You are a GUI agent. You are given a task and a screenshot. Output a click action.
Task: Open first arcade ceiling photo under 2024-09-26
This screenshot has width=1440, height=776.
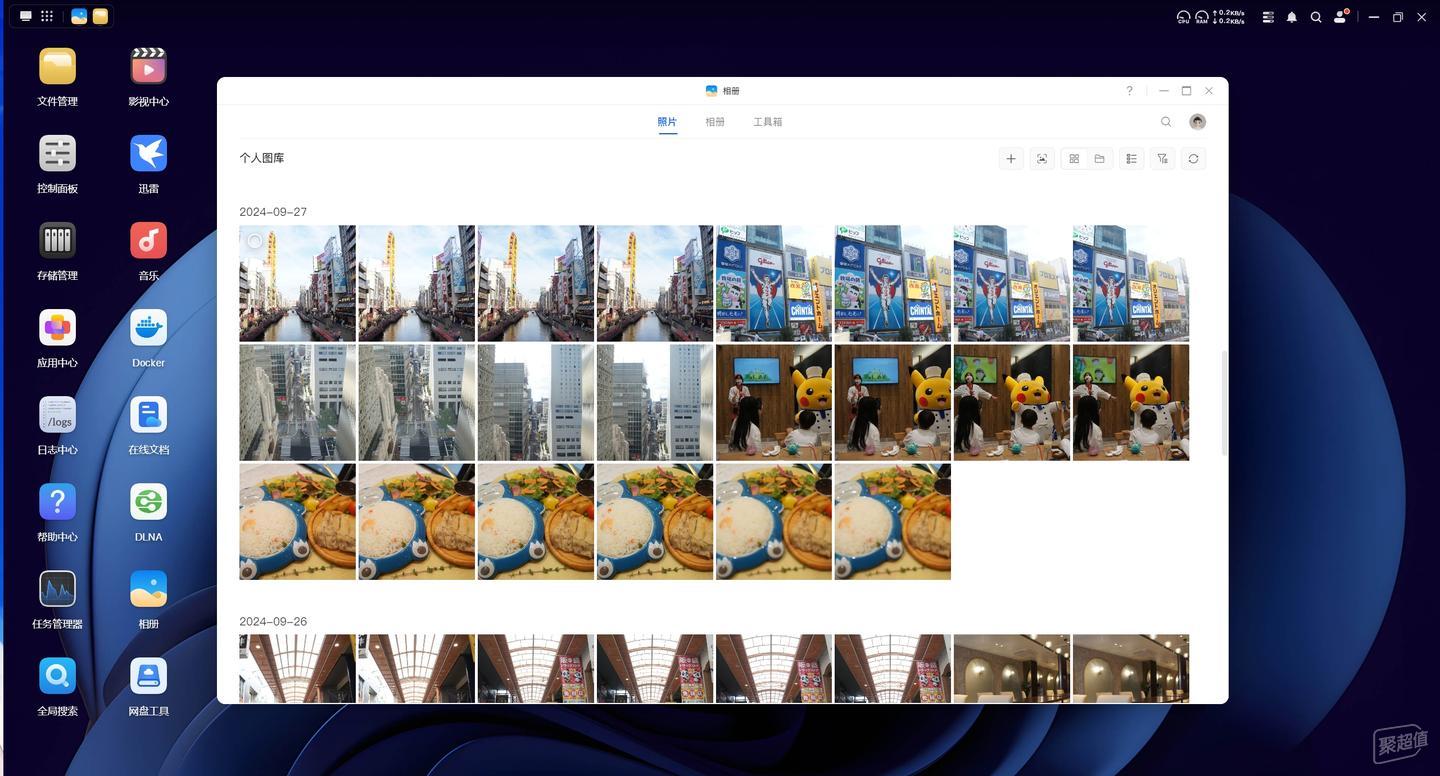(297, 668)
